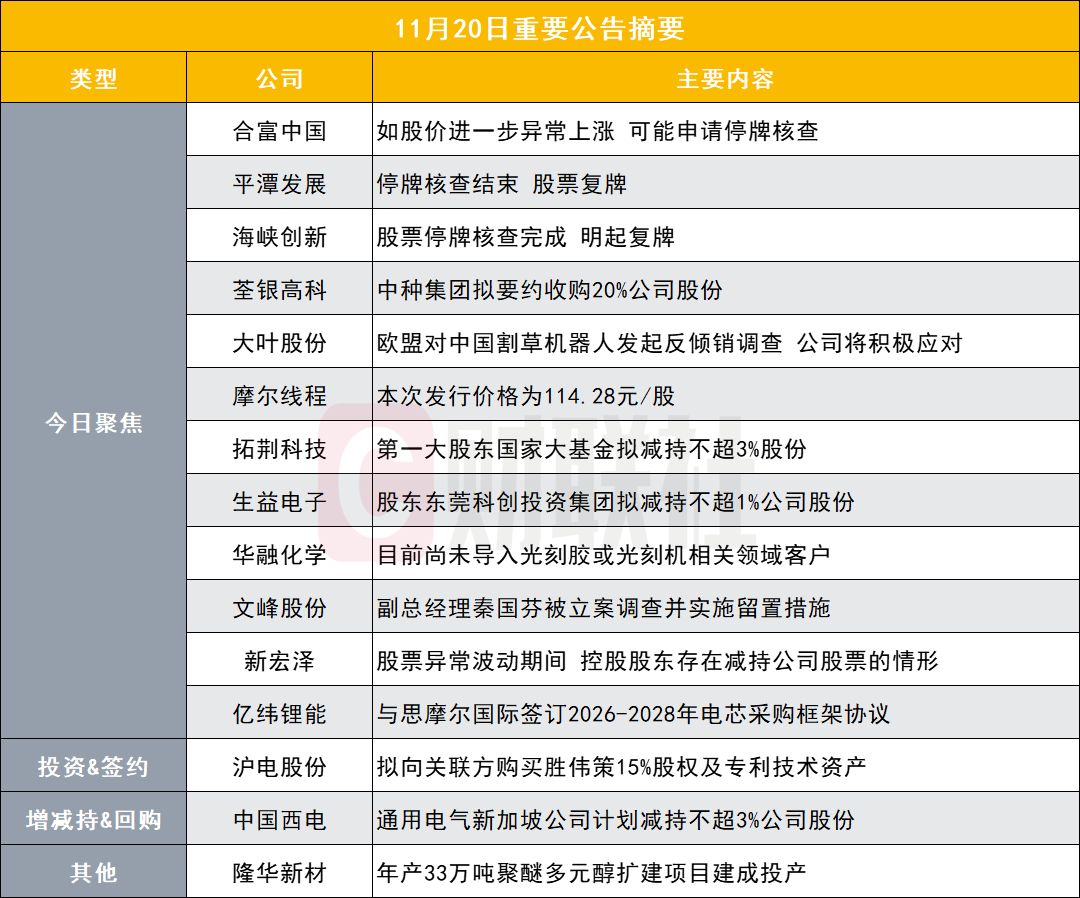The width and height of the screenshot is (1080, 898).
Task: Click text '年产33万吨聚醚多元醇扩建项目建成投产'
Action: click(592, 872)
